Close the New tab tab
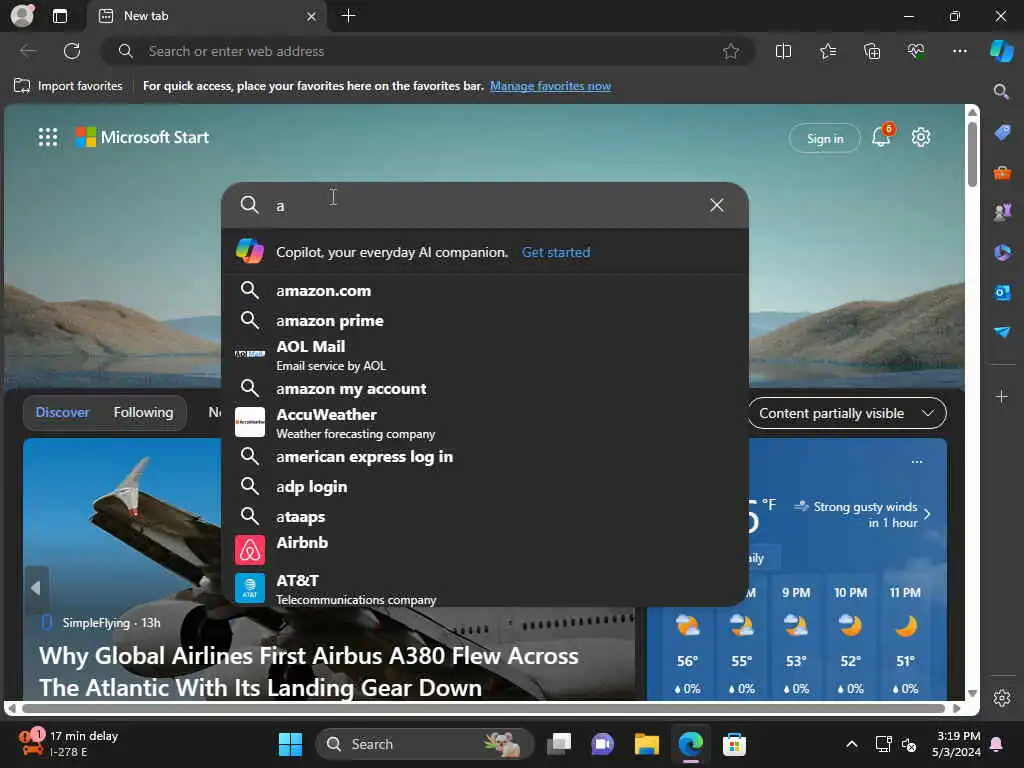The image size is (1024, 768). (312, 16)
